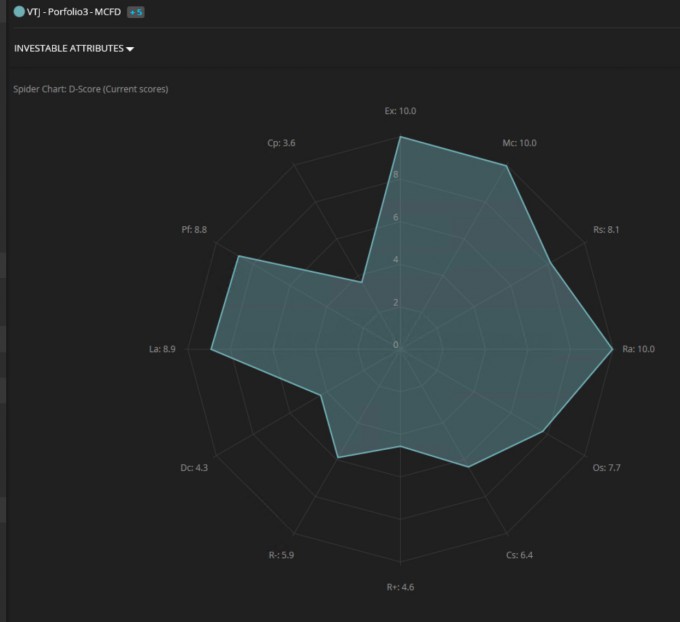The width and height of the screenshot is (680, 622).
Task: Select the VTJ - Porfolio3 - MCFD label
Action: pos(74,12)
